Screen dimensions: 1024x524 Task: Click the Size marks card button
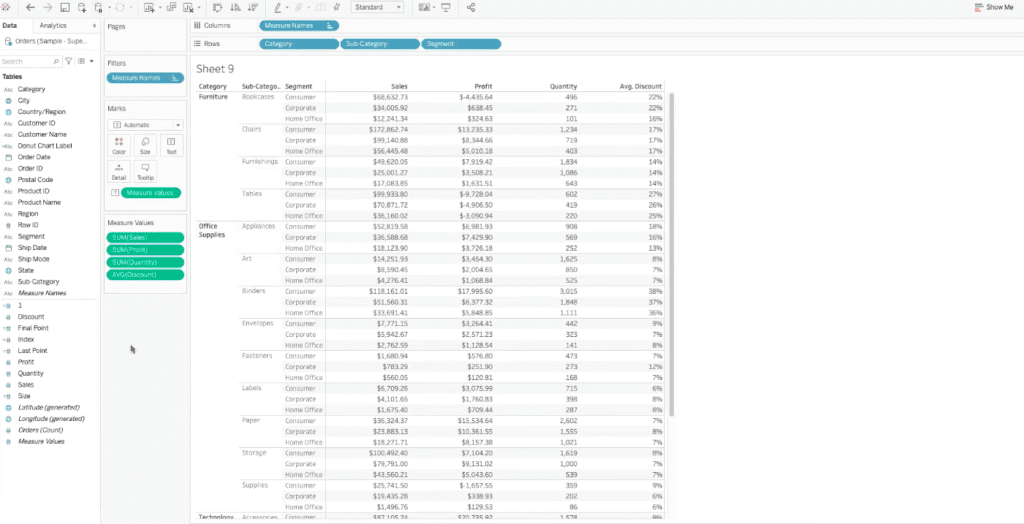[145, 145]
